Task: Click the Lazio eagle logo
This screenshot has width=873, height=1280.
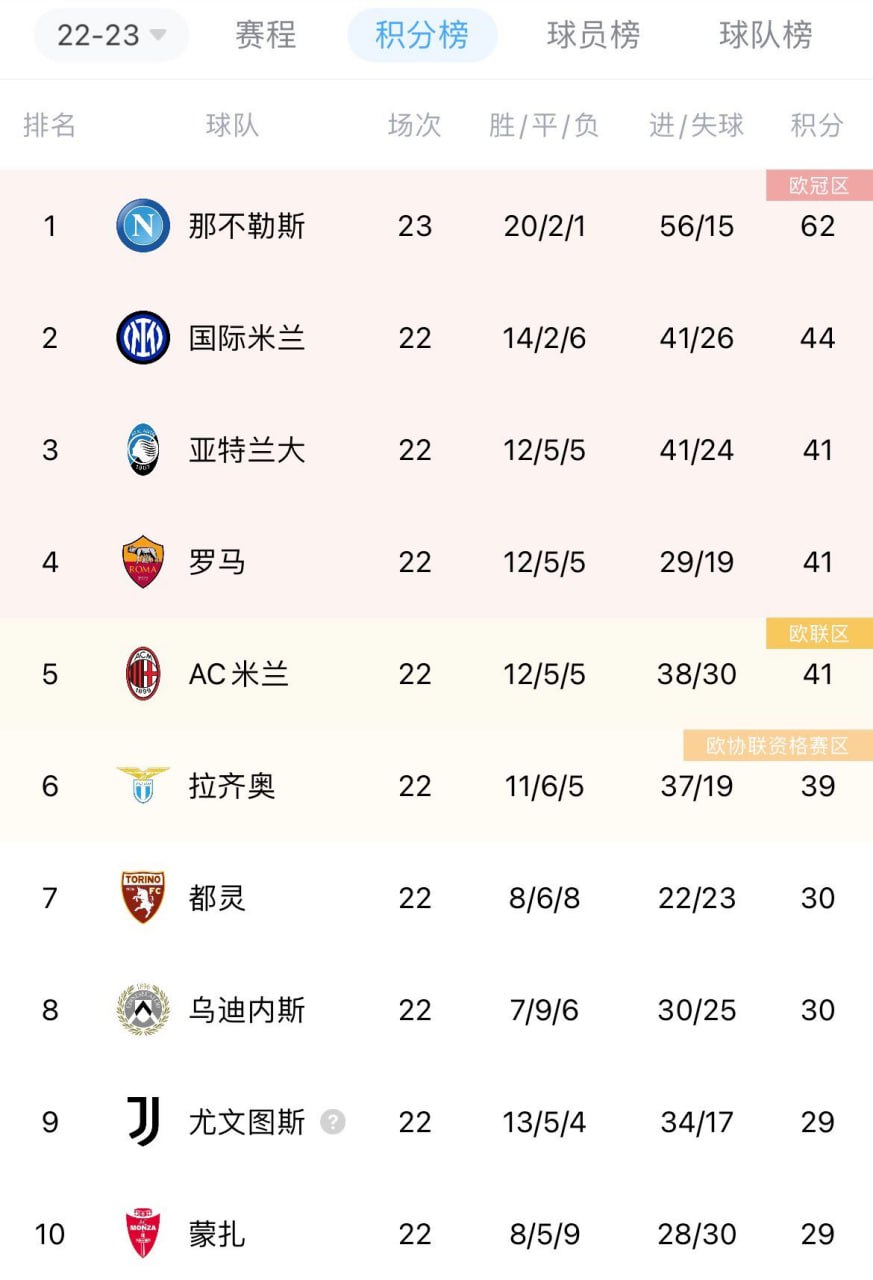Action: point(143,785)
